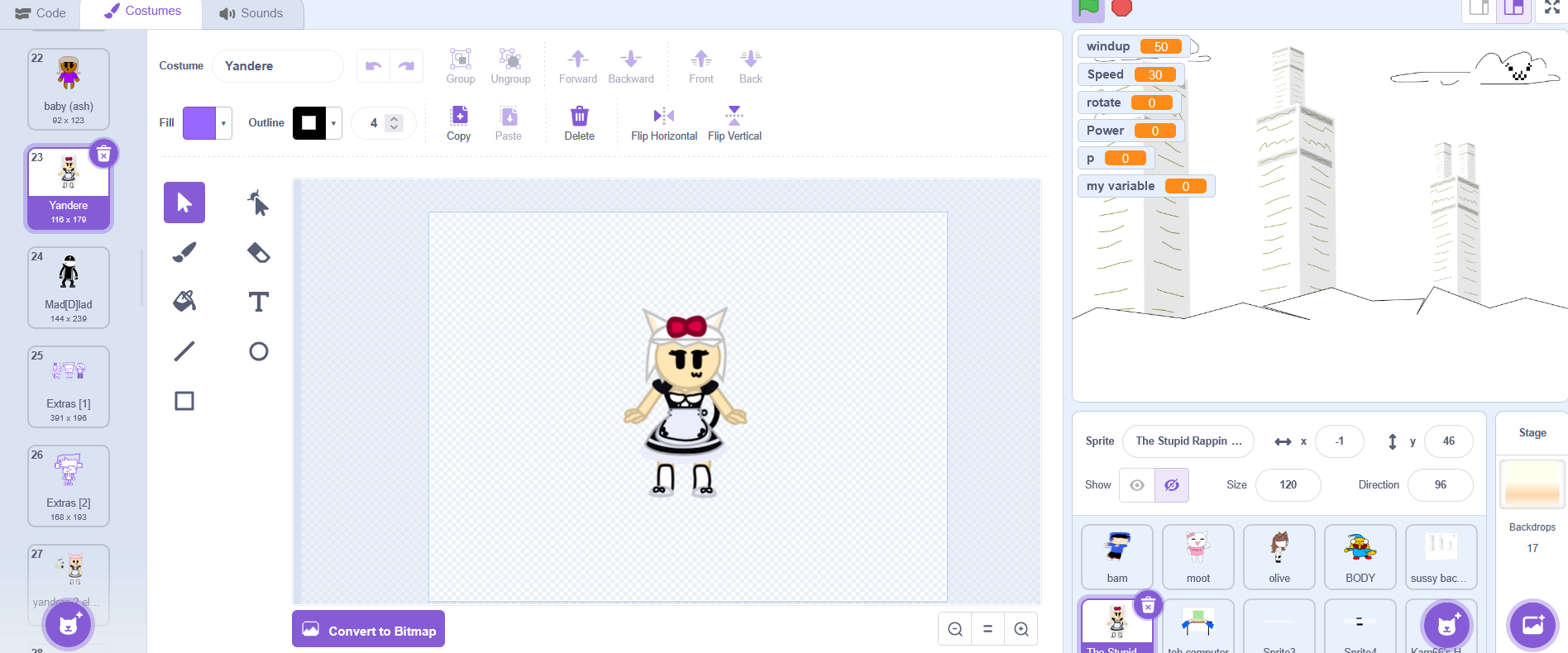Select the Circle tool
Screen dimensions: 1568x653
(258, 351)
